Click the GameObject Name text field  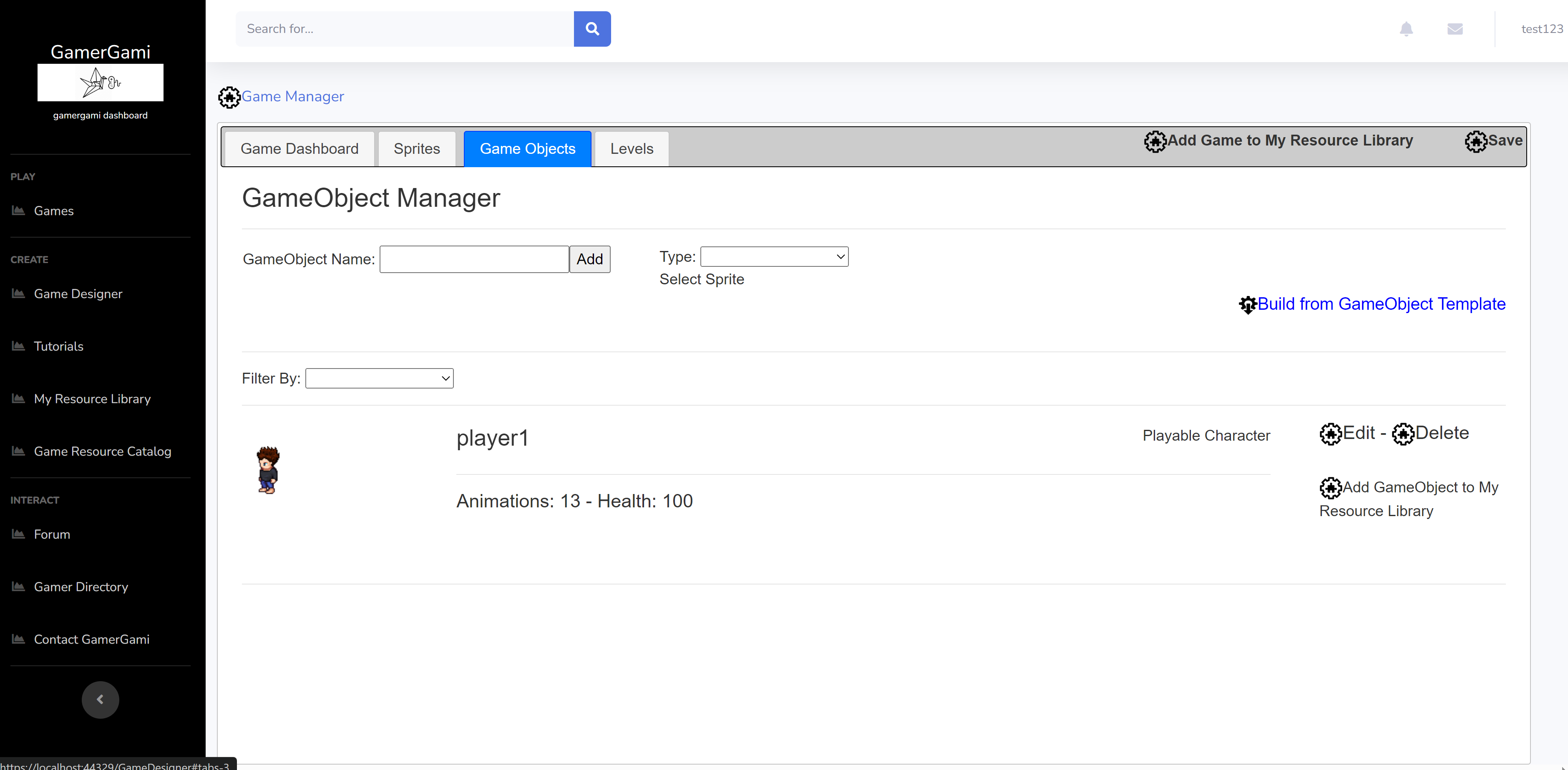click(474, 260)
